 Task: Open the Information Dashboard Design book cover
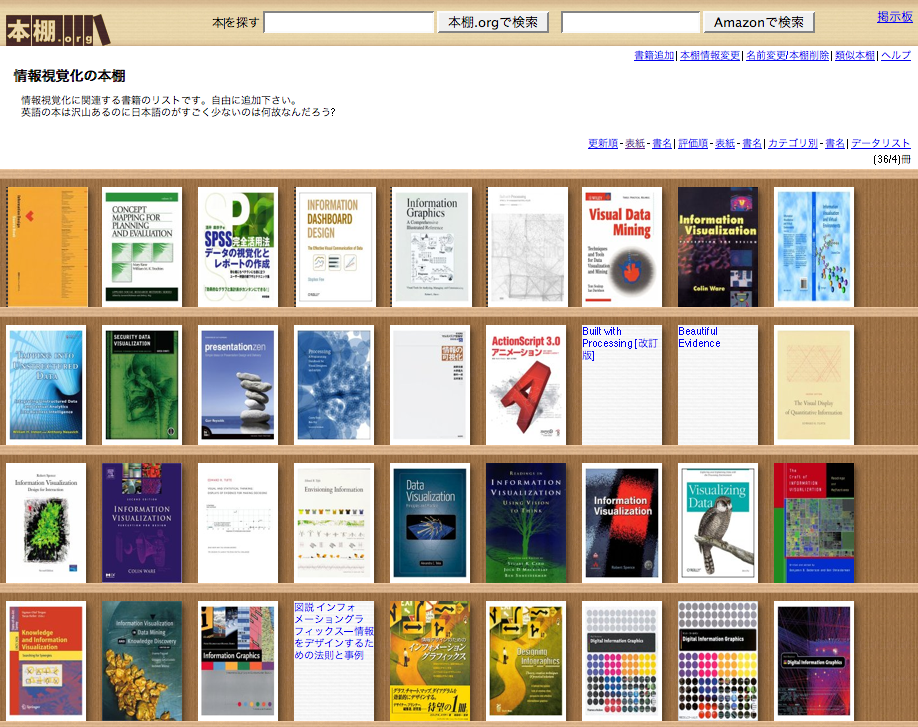[x=335, y=247]
